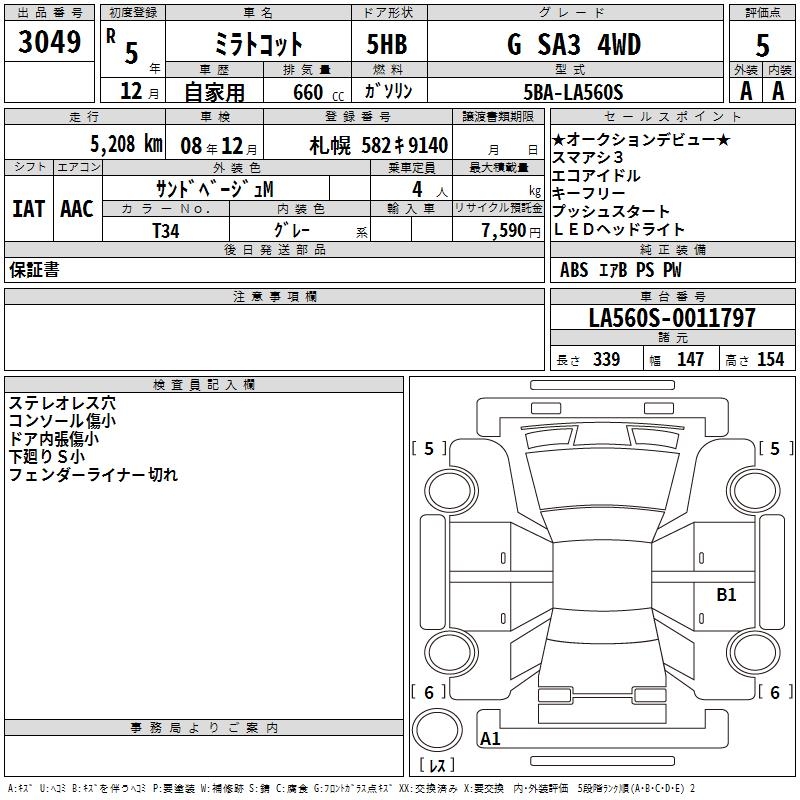Click registration number 札幌 582

[379, 146]
